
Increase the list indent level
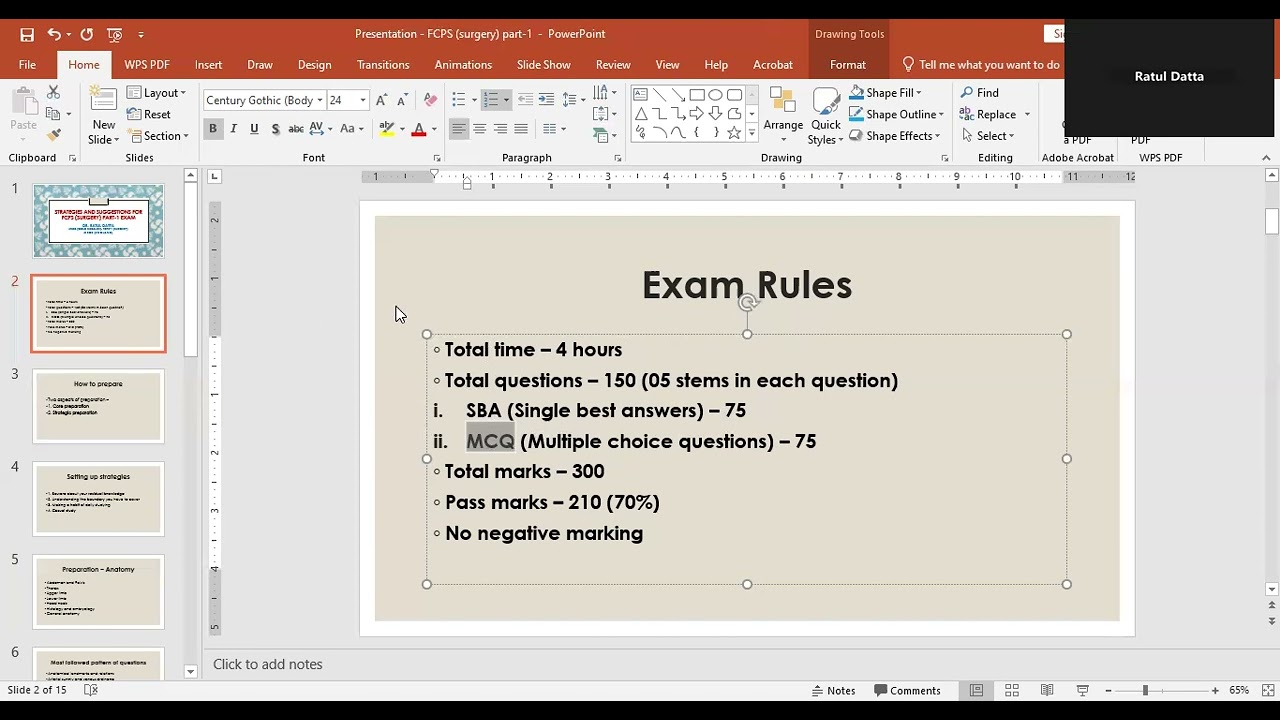click(546, 99)
